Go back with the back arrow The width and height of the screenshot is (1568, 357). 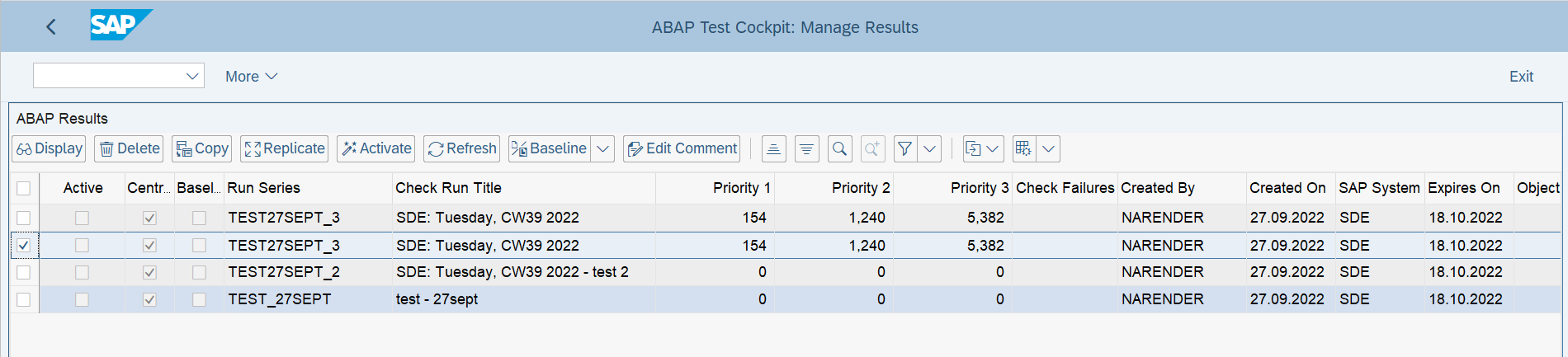[51, 27]
